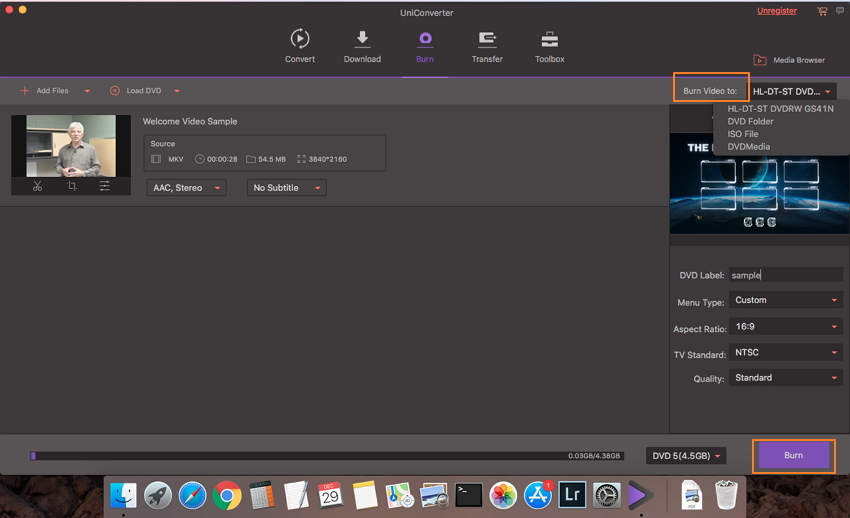850x518 pixels.
Task: Open the TV Standard dropdown
Action: click(785, 352)
